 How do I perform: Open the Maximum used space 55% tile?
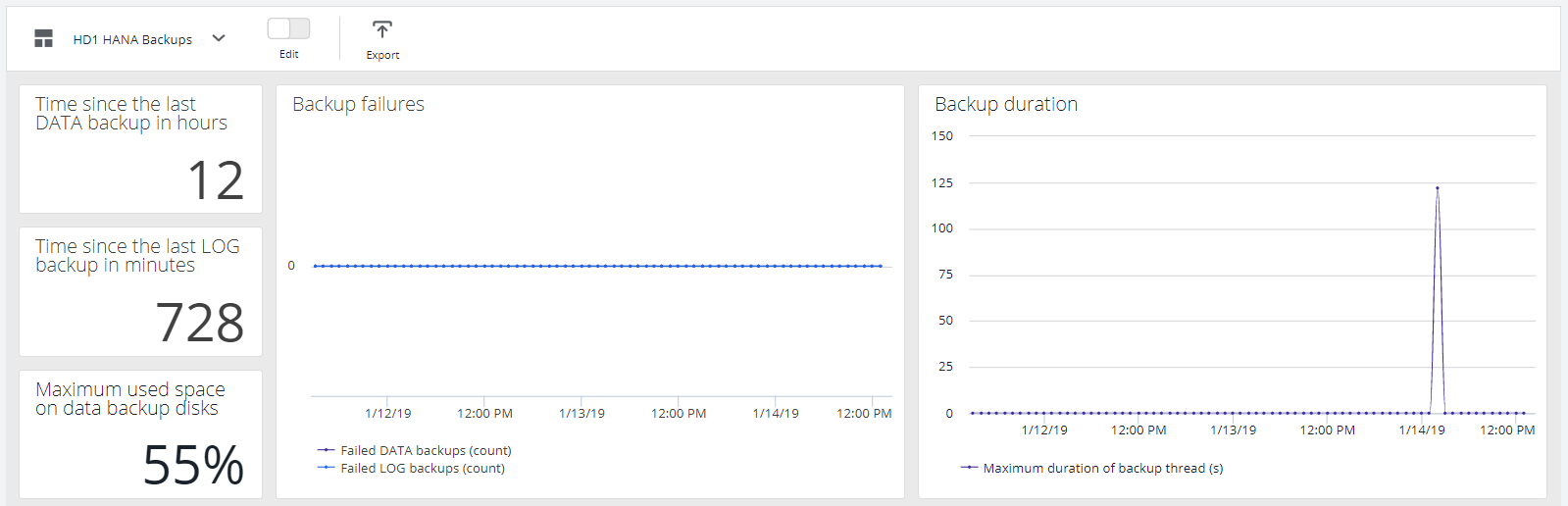(x=140, y=433)
